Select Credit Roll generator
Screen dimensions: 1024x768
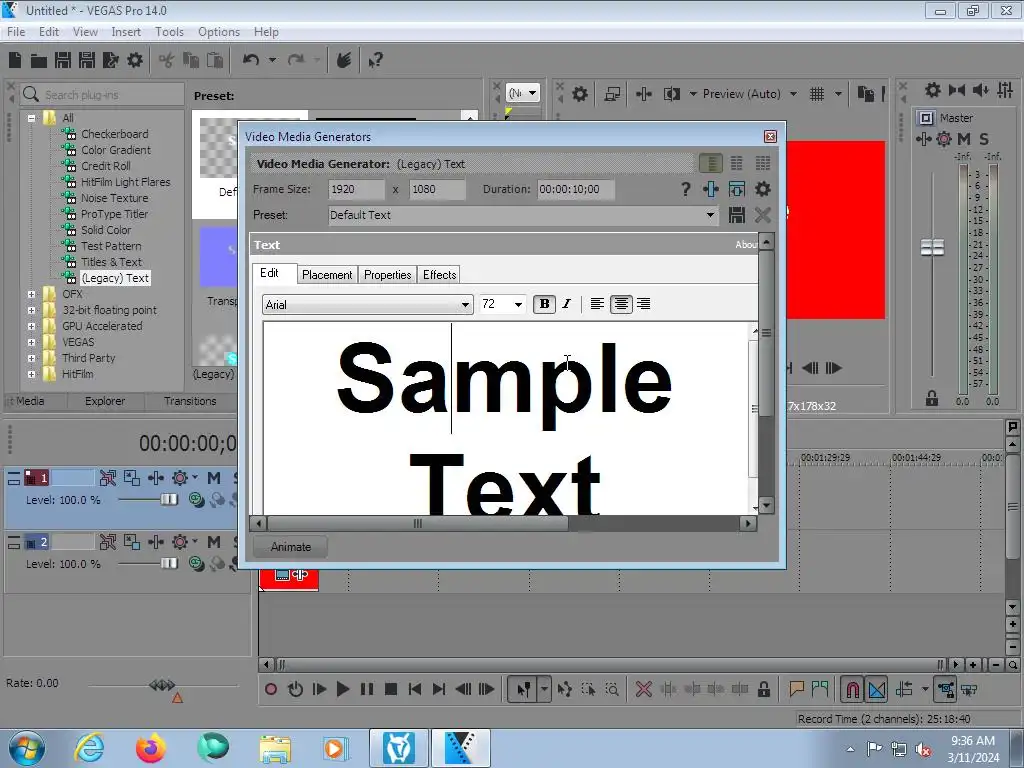106,166
